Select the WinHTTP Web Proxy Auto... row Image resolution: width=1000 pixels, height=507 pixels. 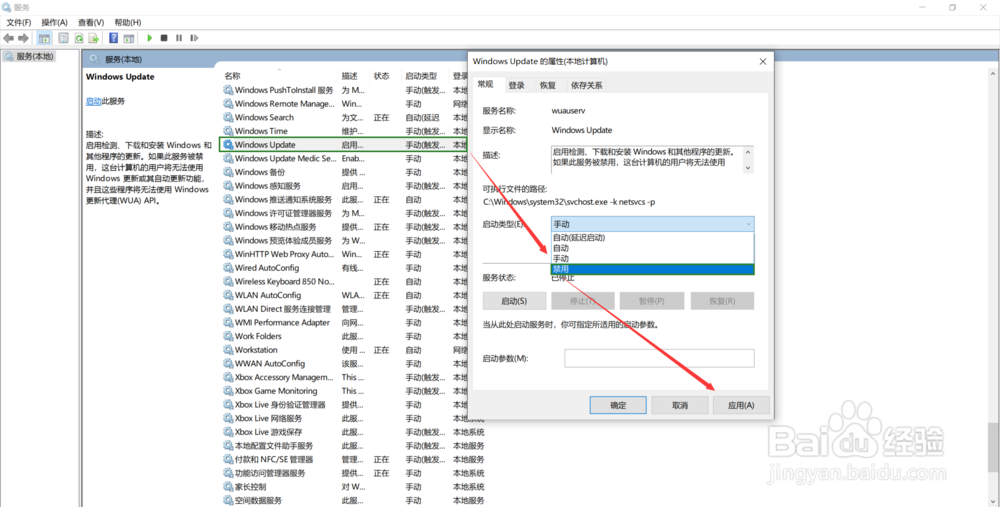point(344,254)
